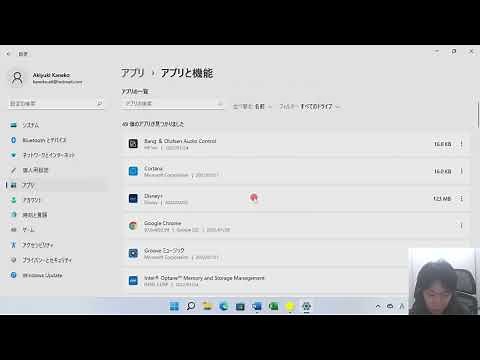Image resolution: width=480 pixels, height=360 pixels.
Task: Open the three-dot menu for Bang & Olufsen
Action: point(462,144)
